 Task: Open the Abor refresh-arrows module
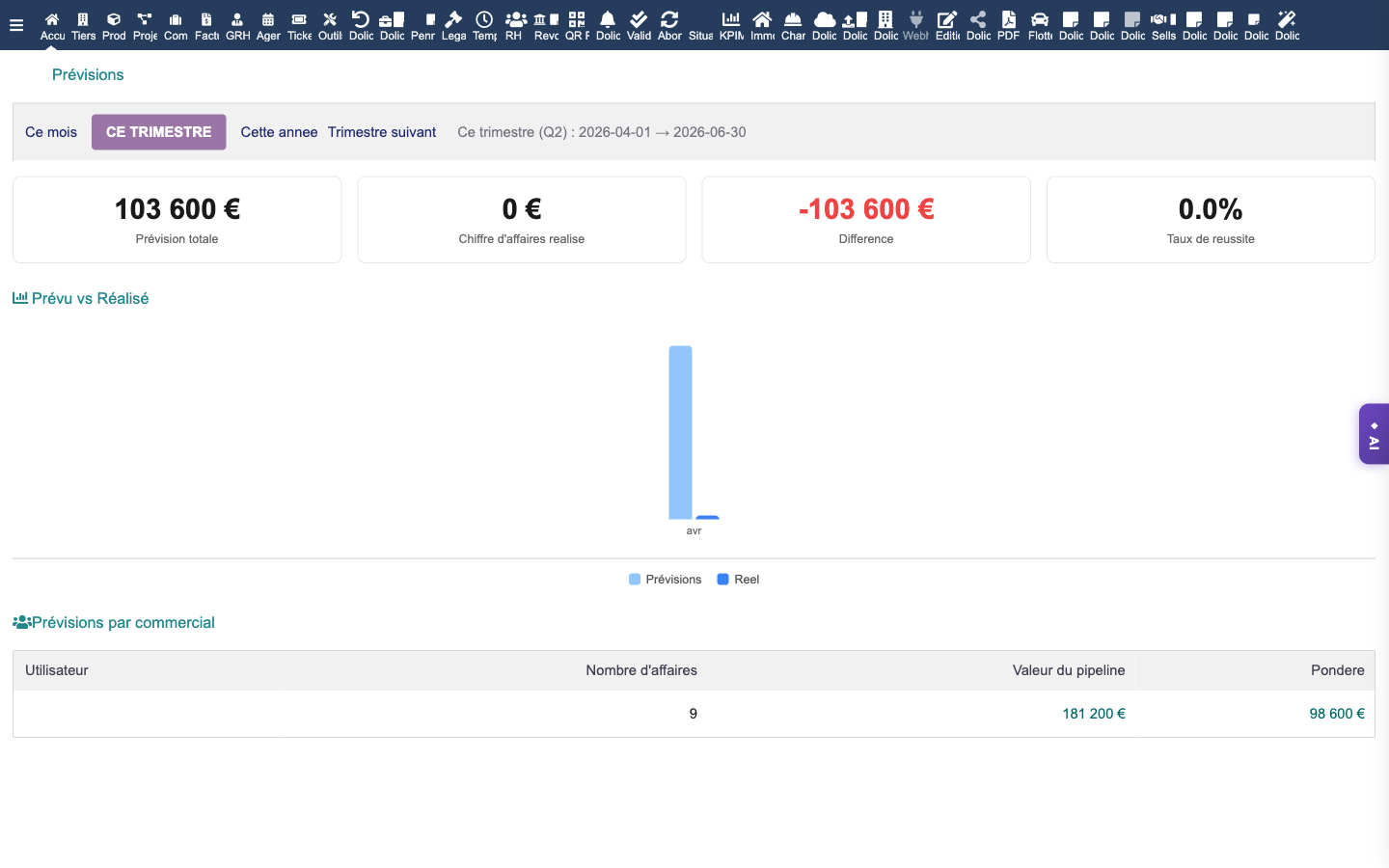coord(669,26)
